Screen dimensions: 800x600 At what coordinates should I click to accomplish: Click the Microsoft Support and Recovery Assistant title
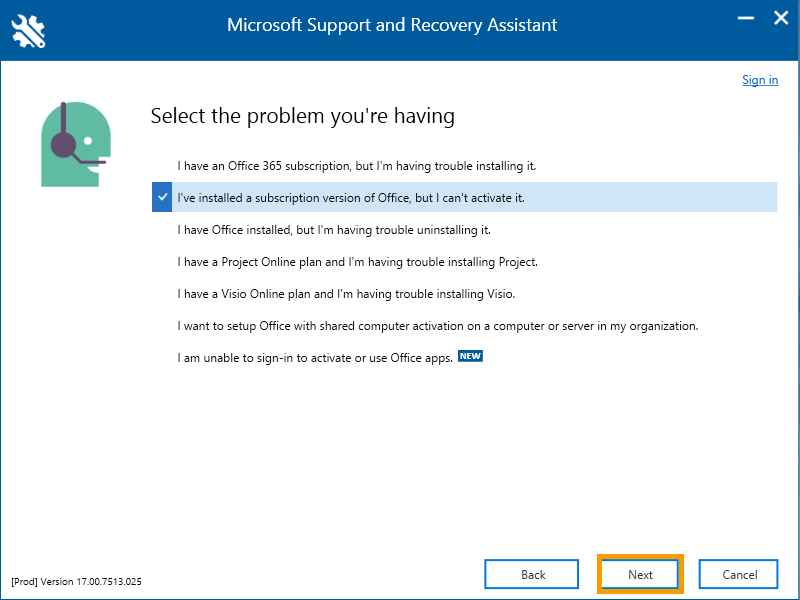[392, 25]
